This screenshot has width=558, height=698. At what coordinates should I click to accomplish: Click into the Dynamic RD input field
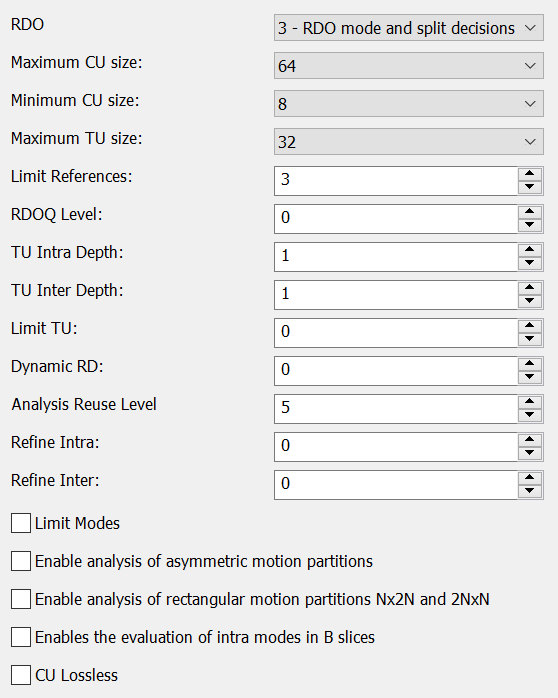[x=396, y=371]
